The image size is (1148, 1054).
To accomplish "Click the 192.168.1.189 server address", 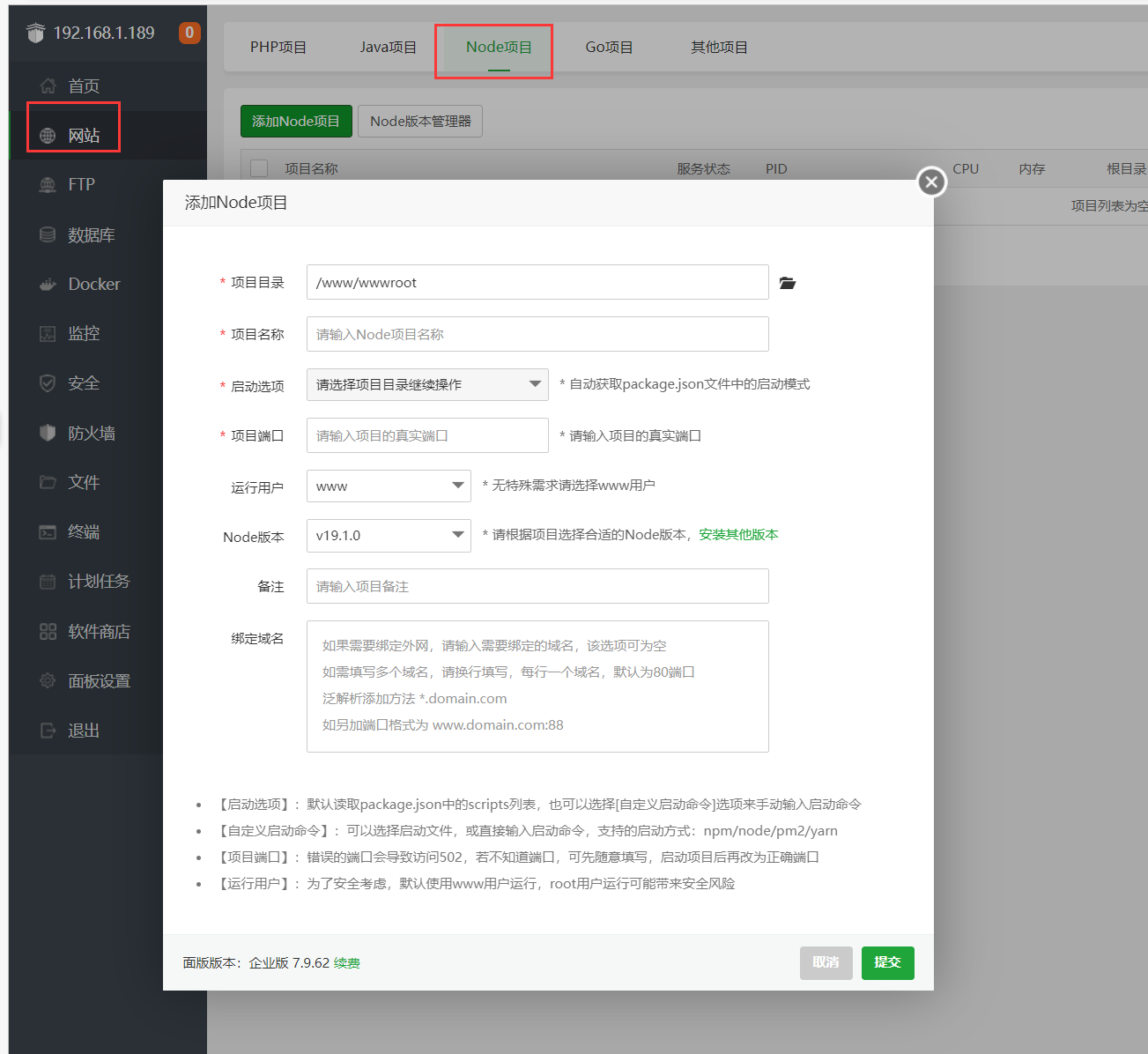I will point(104,33).
